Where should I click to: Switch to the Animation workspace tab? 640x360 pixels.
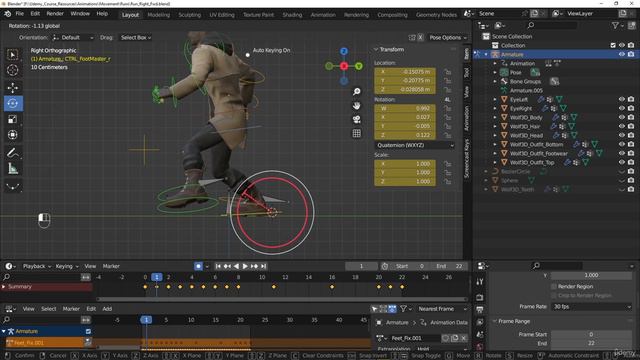323,15
